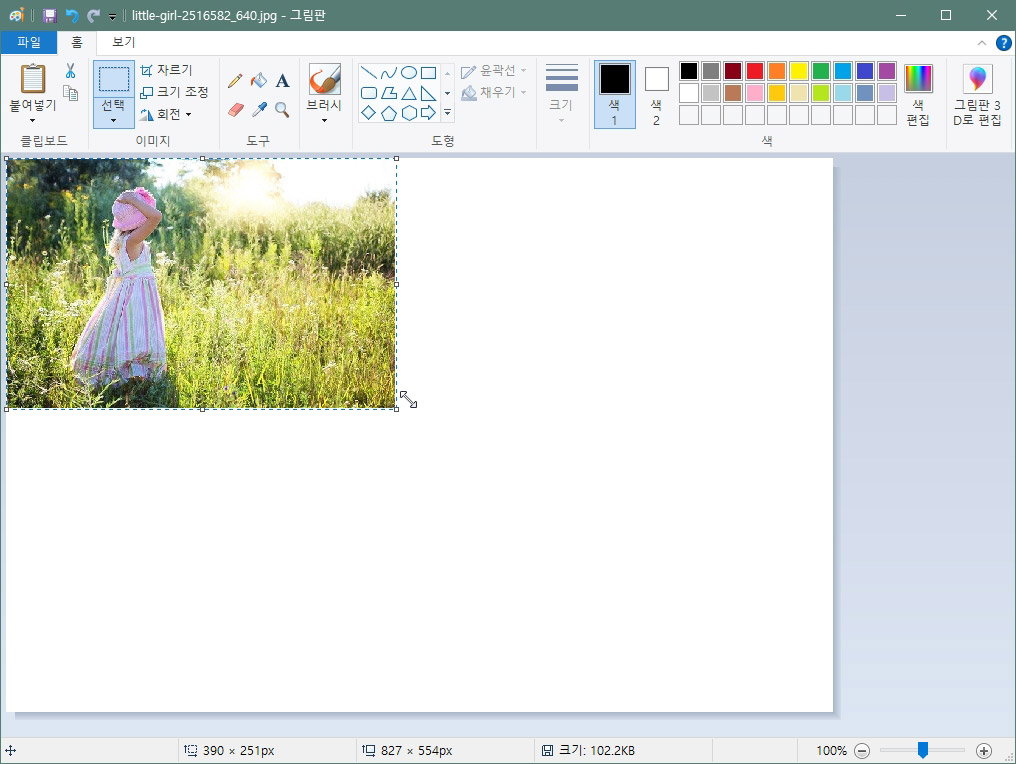Open the 브러시 (Brushes) dropdown arrow
This screenshot has width=1016, height=764.
pyautogui.click(x=325, y=121)
